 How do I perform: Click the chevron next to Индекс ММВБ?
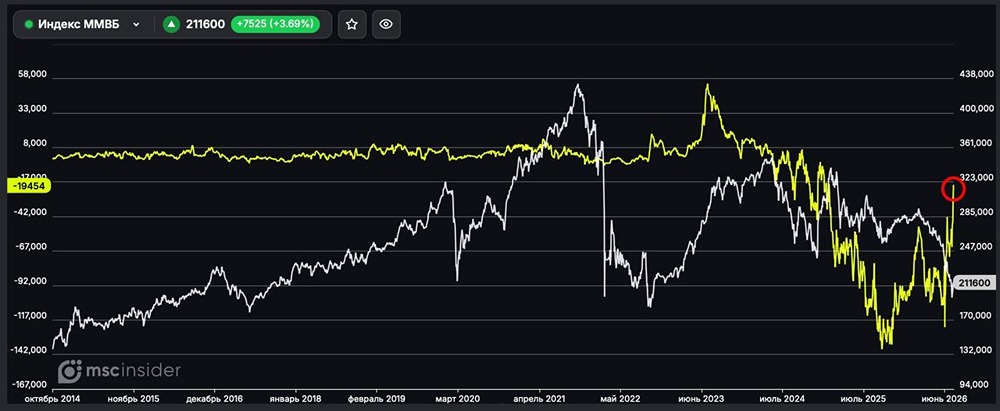(x=136, y=25)
